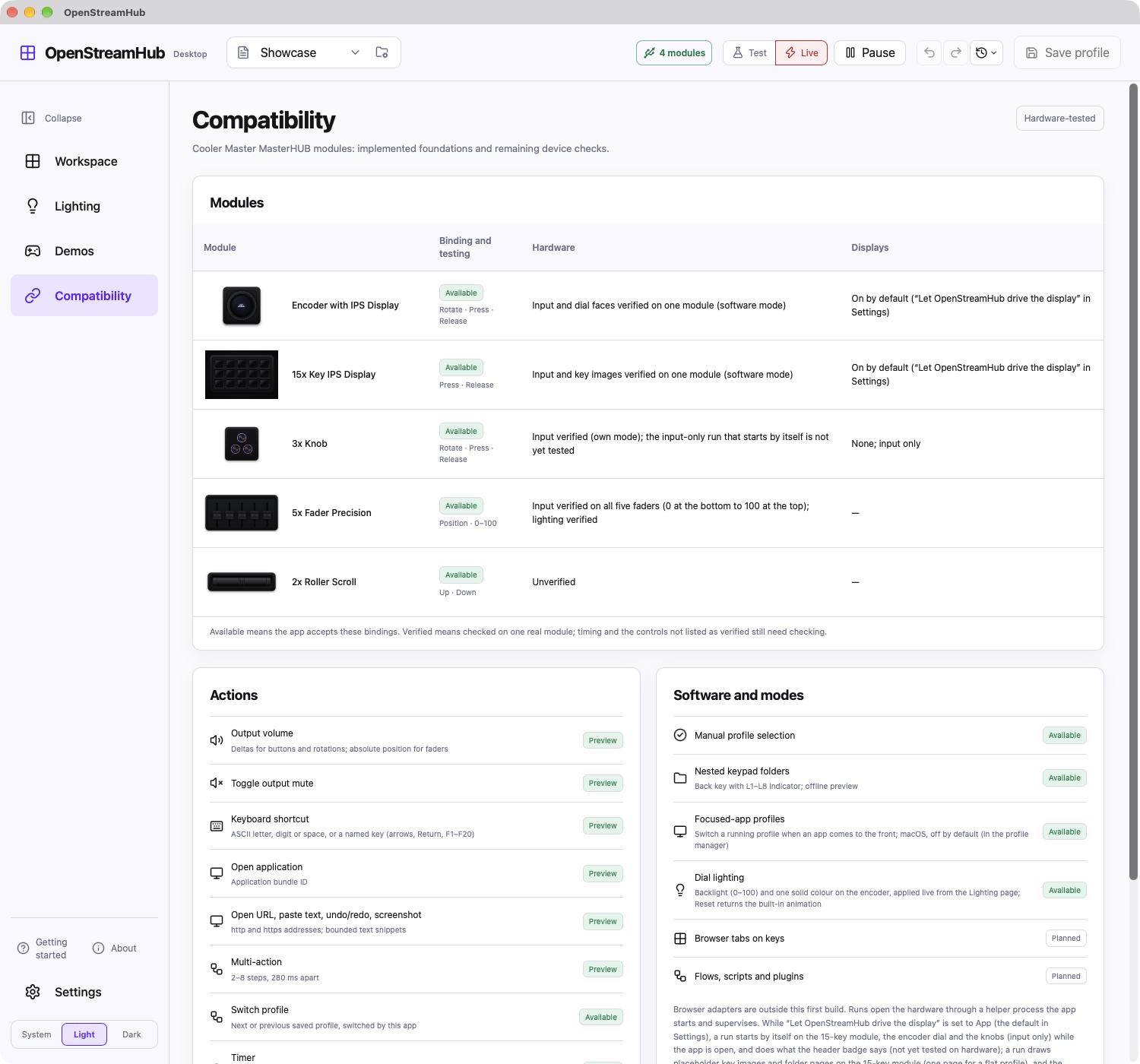Go to the Workspace page
The width and height of the screenshot is (1140, 1064).
pos(84,161)
